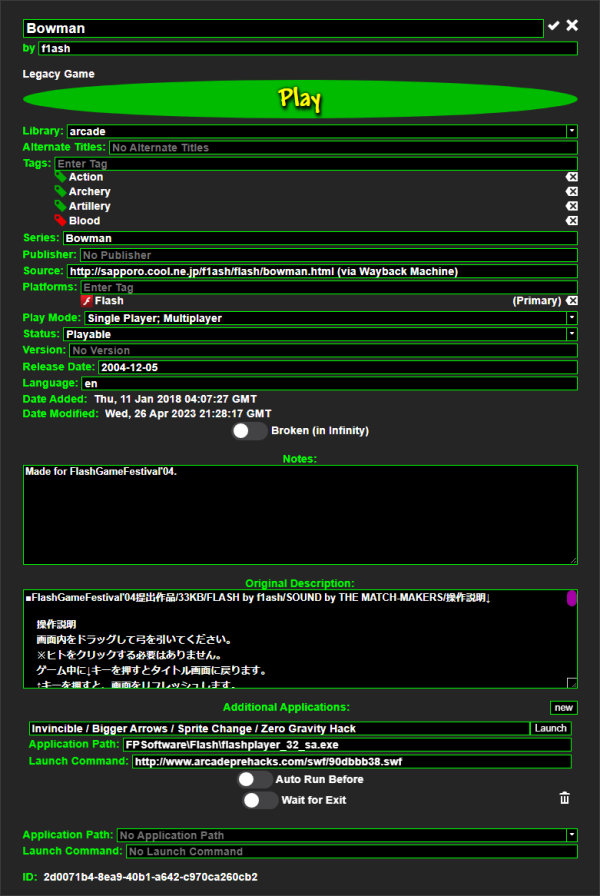Click the checkmark save icon
Viewport: 600px width, 896px height.
pyautogui.click(x=554, y=26)
